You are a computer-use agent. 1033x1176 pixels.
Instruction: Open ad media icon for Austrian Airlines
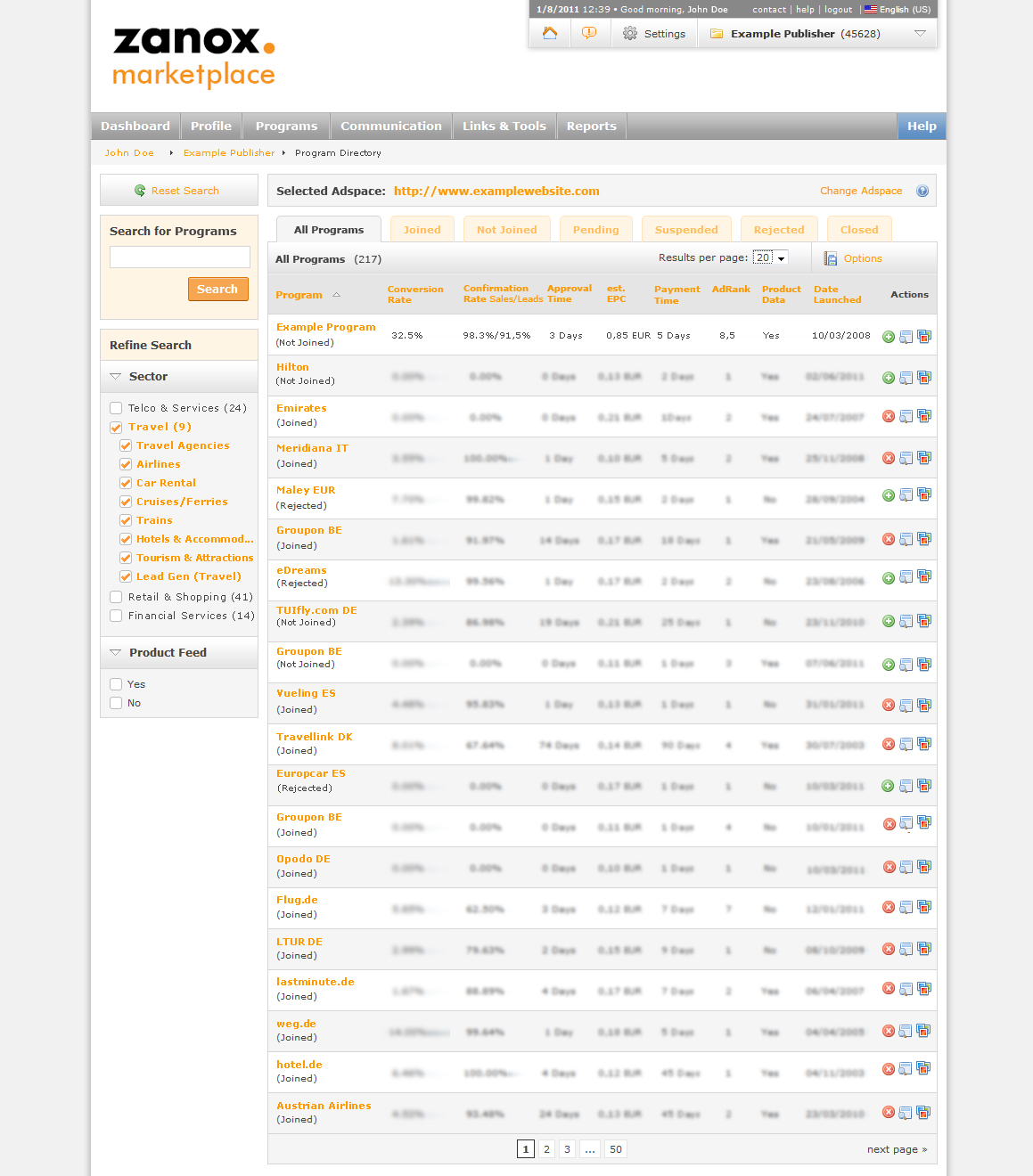[924, 1112]
